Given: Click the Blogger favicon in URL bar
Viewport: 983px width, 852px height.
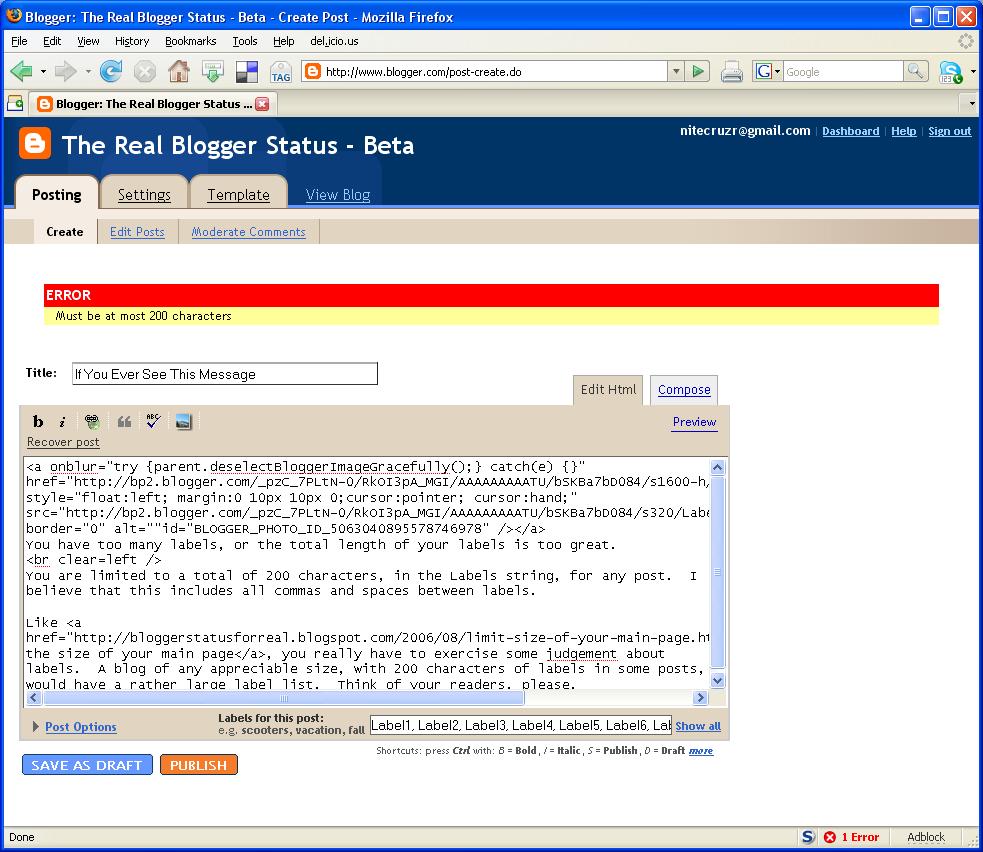Looking at the screenshot, I should [312, 71].
